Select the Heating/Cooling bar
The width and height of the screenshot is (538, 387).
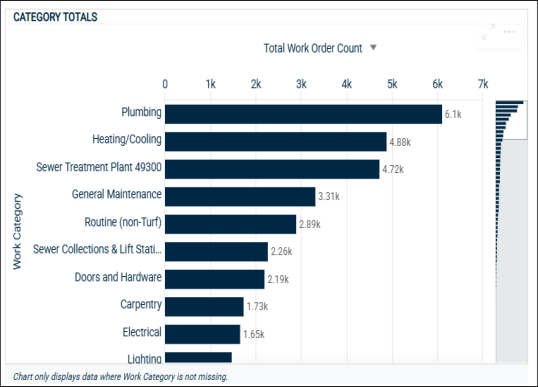276,142
